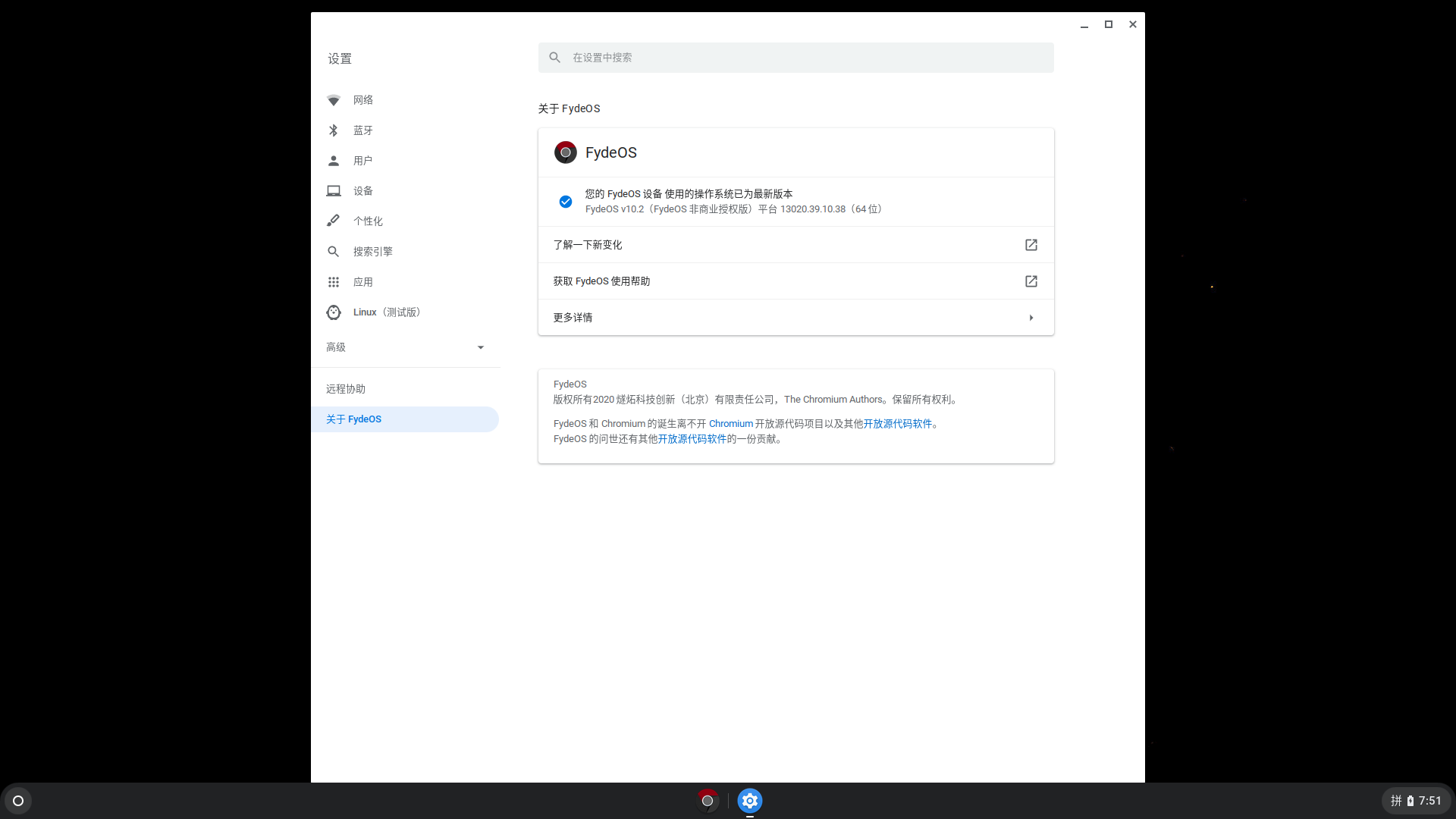Screen dimensions: 1456x819
Task: Maximize the settings window
Action: point(1108,24)
